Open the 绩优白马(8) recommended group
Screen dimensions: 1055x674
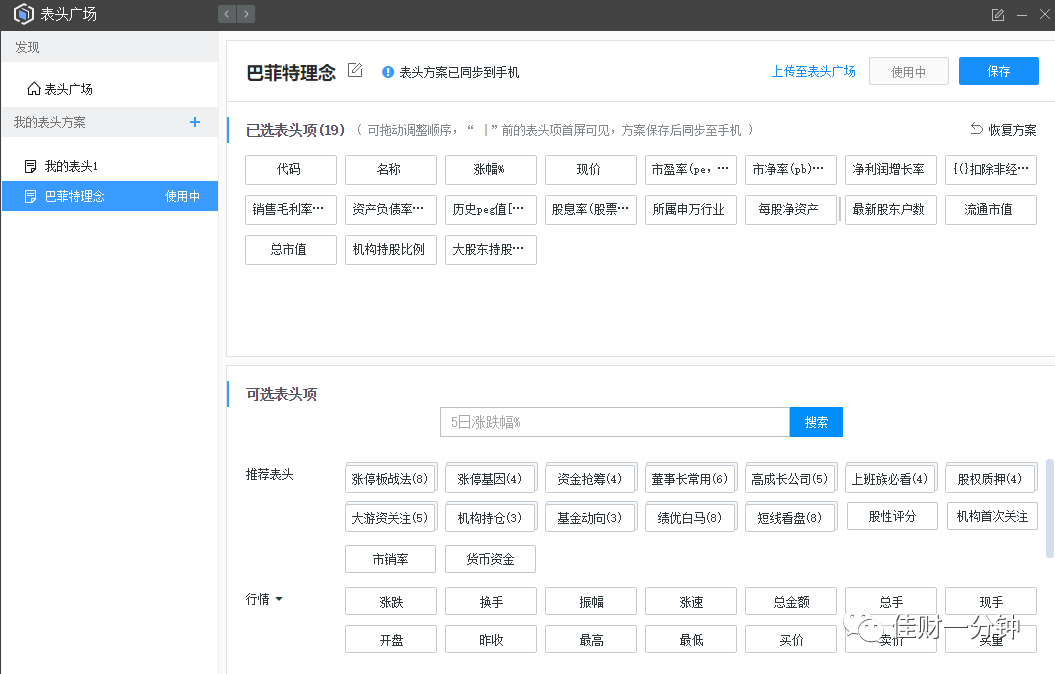(x=691, y=517)
